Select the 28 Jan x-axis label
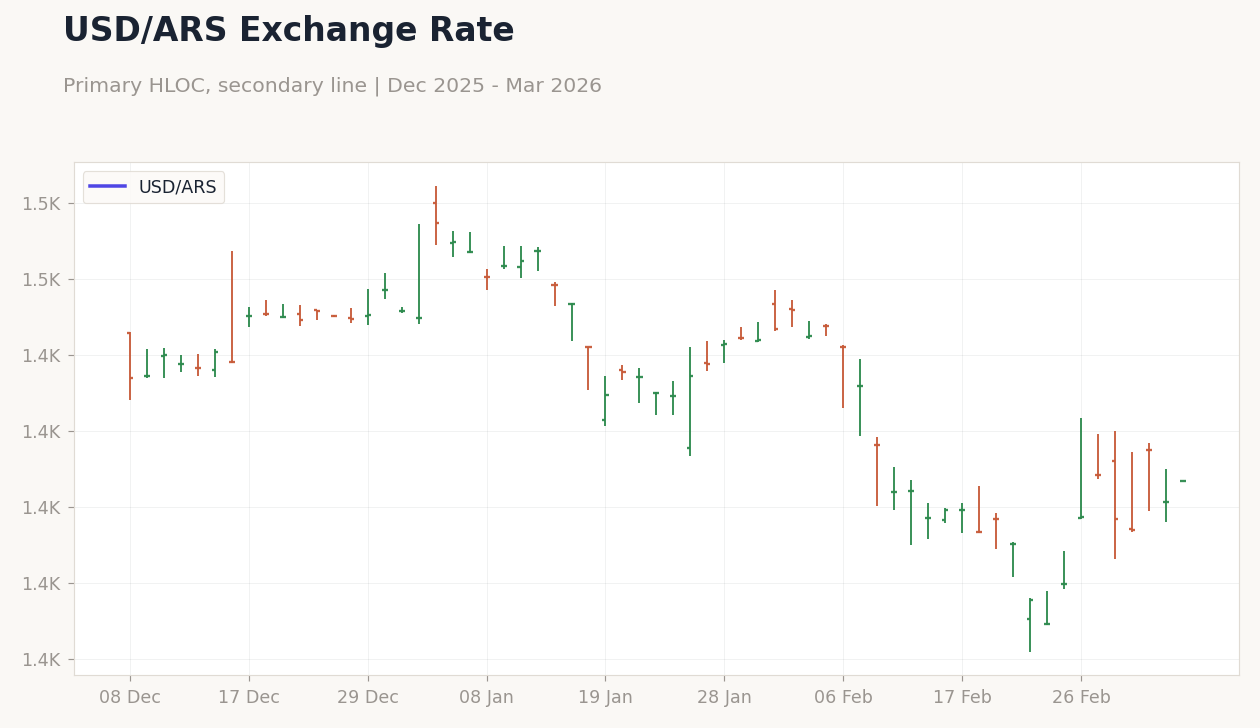1260x728 pixels. pyautogui.click(x=724, y=698)
